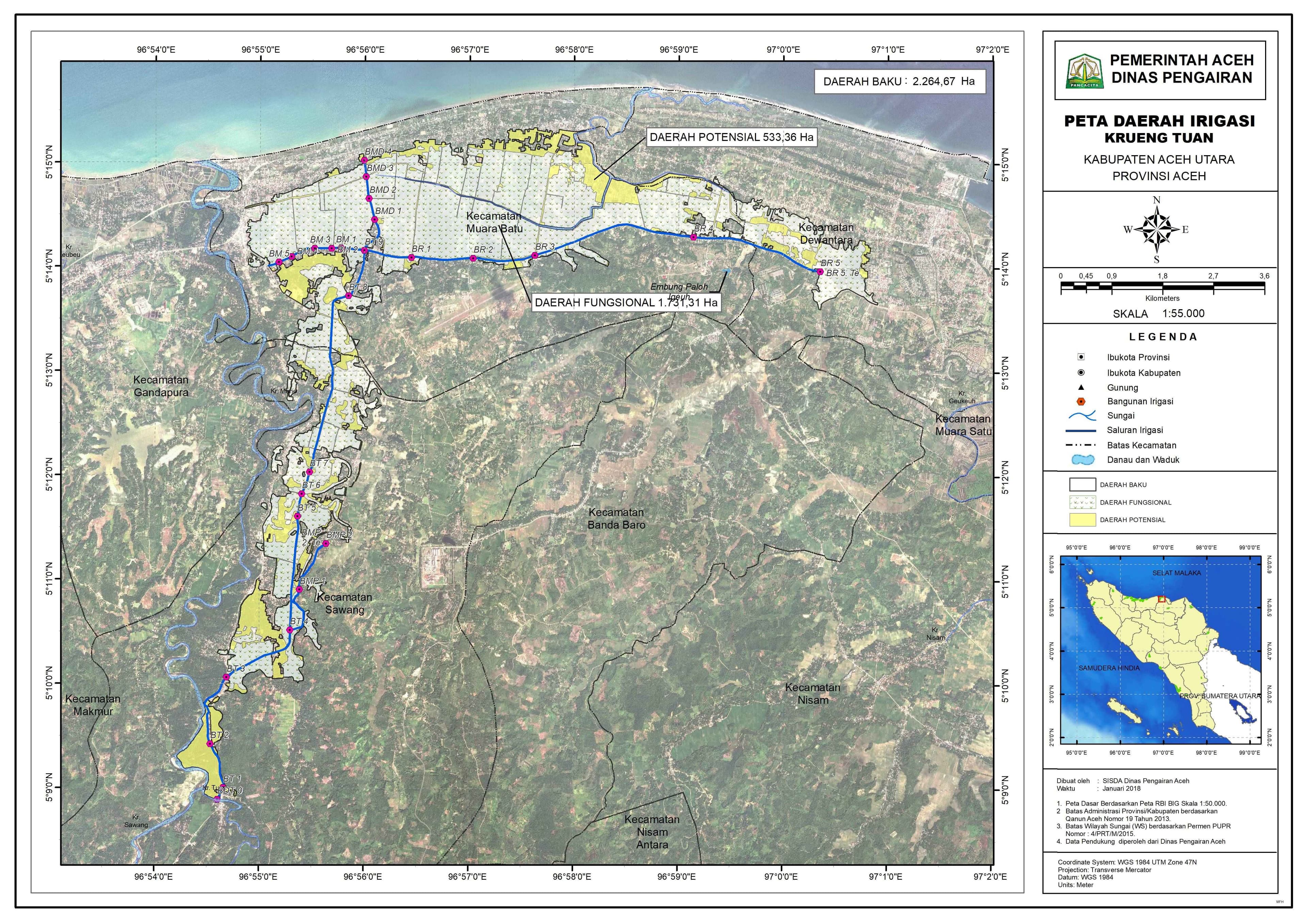Select the BR 4 irrigation structure marker
This screenshot has height=924, width=1307.
[x=693, y=237]
